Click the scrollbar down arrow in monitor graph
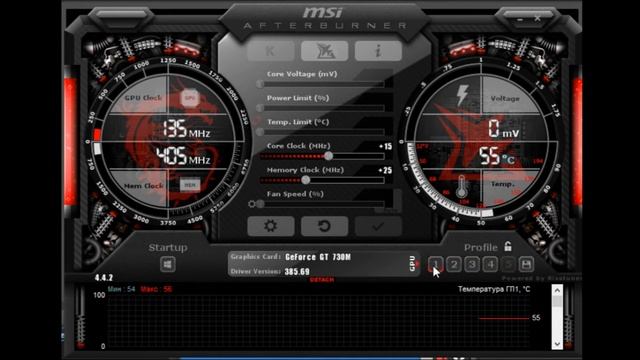 [557, 344]
